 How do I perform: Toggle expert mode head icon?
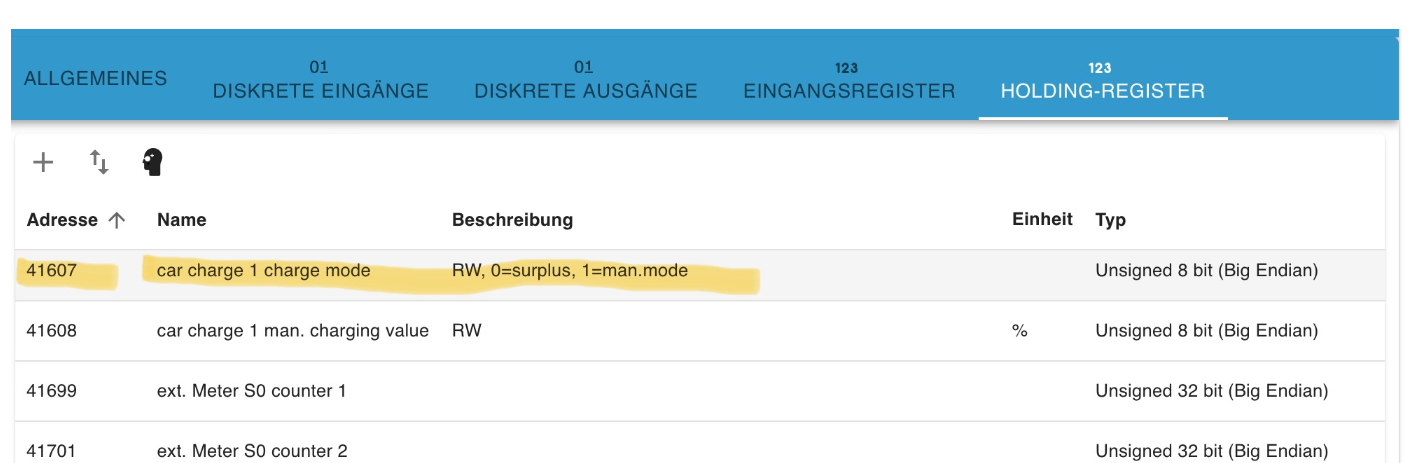click(x=152, y=162)
